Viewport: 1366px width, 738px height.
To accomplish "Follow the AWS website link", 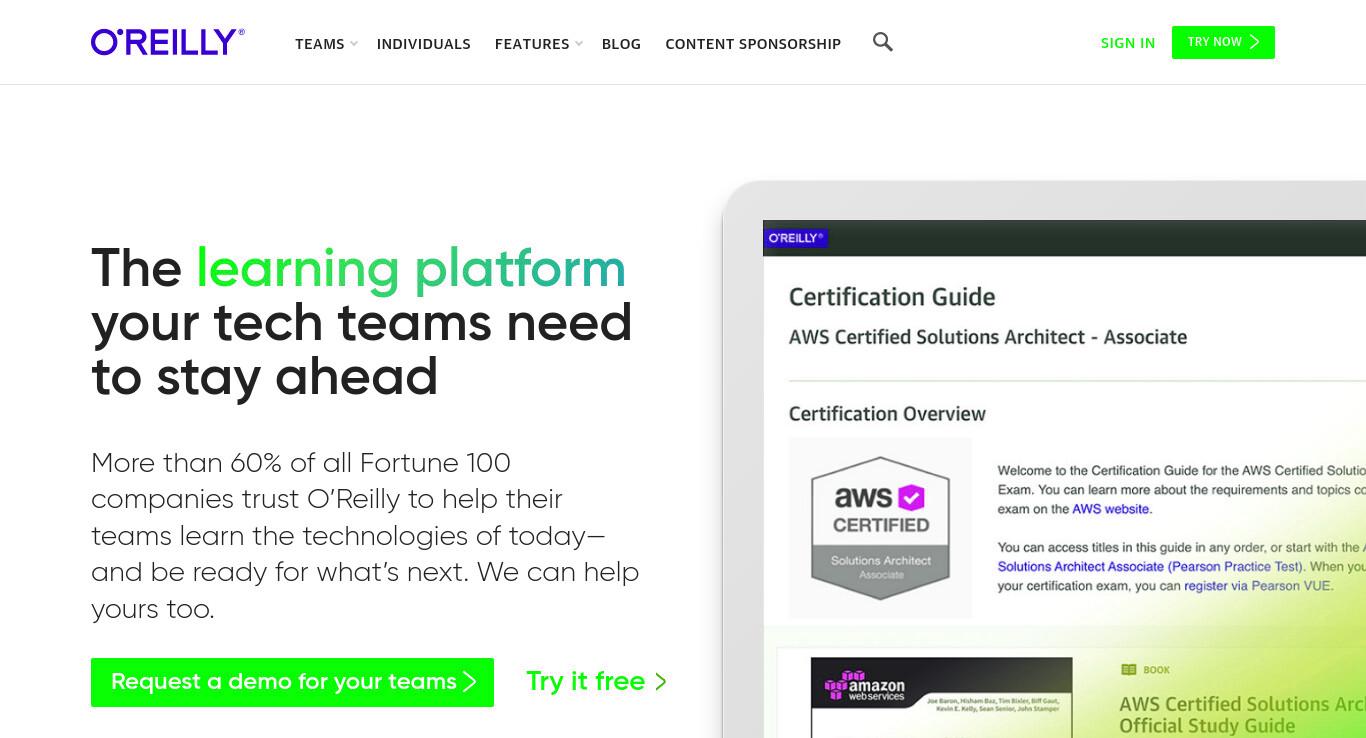I will [x=1111, y=509].
